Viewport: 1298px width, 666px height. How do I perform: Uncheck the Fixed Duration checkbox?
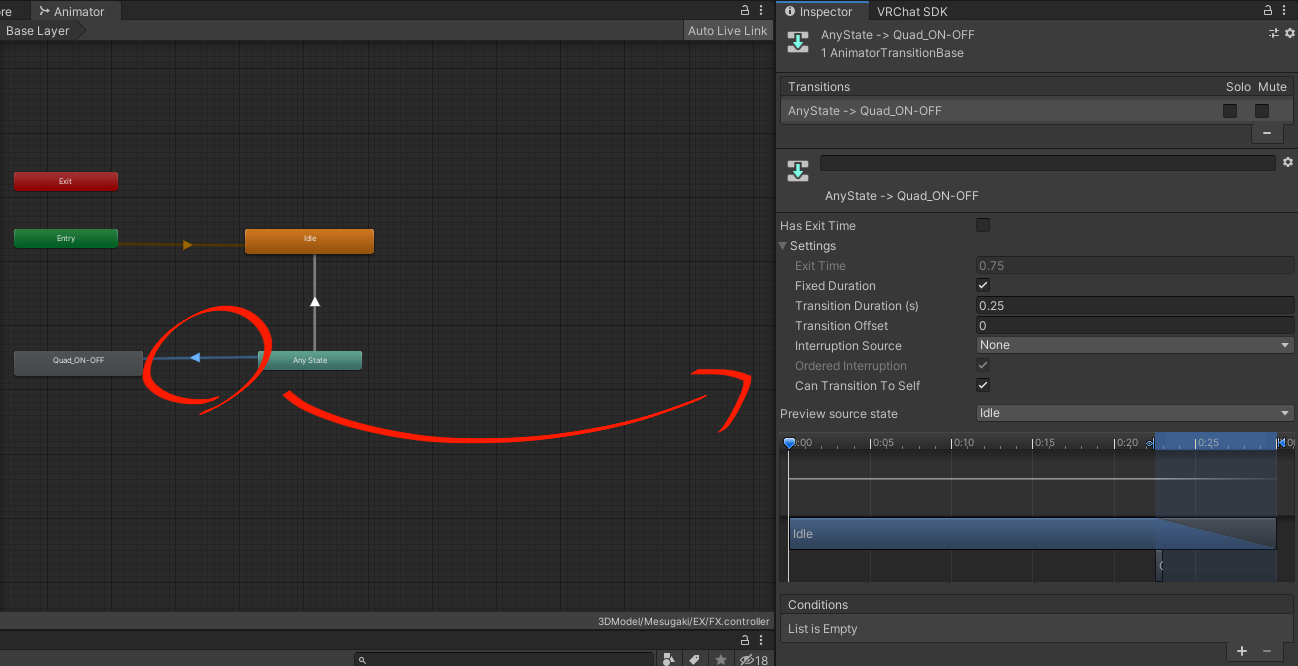[x=983, y=285]
